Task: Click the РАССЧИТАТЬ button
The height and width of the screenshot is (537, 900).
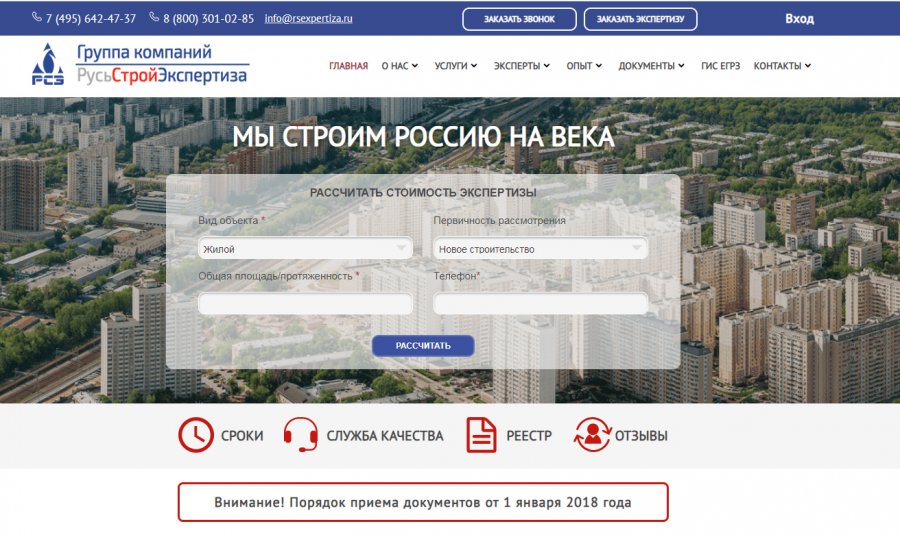Action: click(x=423, y=346)
